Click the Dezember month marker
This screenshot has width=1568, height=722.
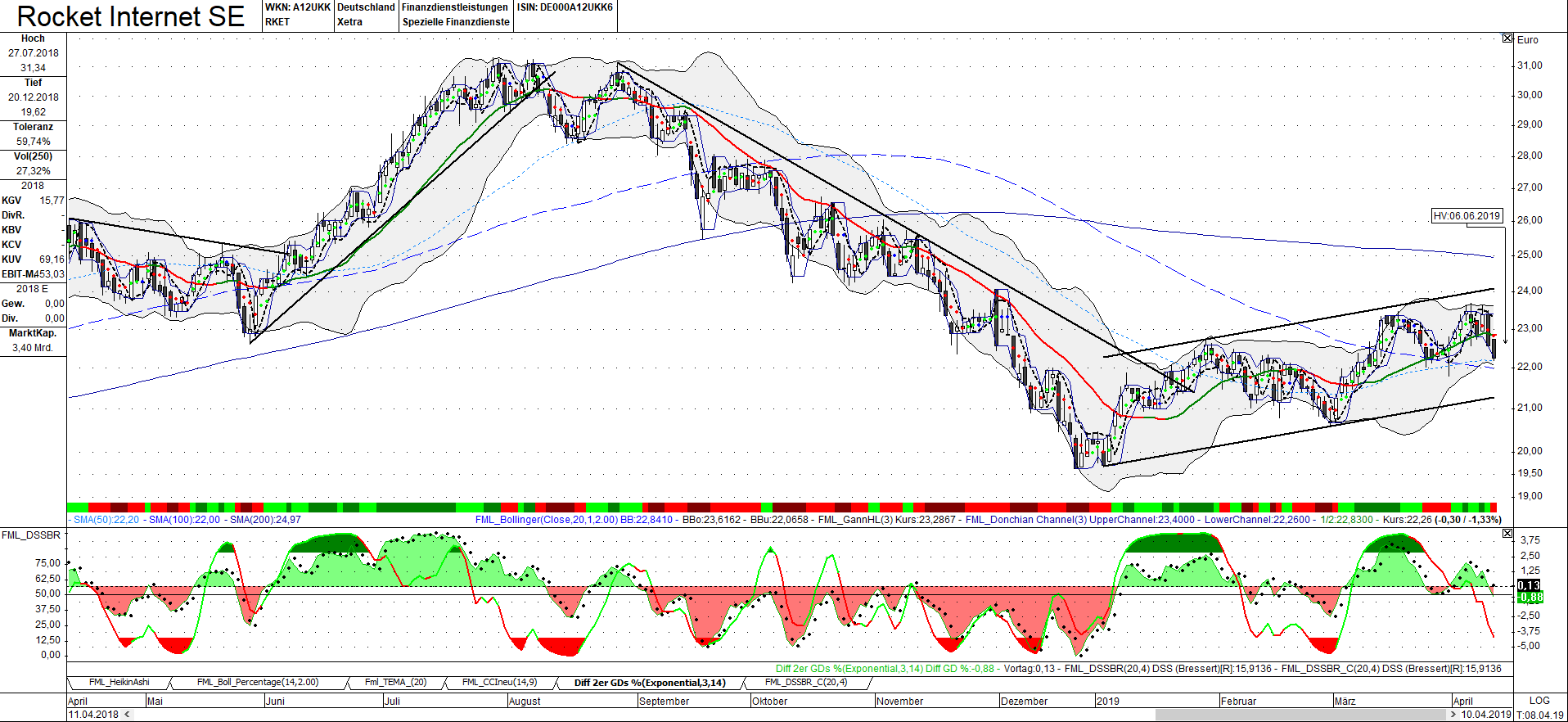pos(1025,701)
